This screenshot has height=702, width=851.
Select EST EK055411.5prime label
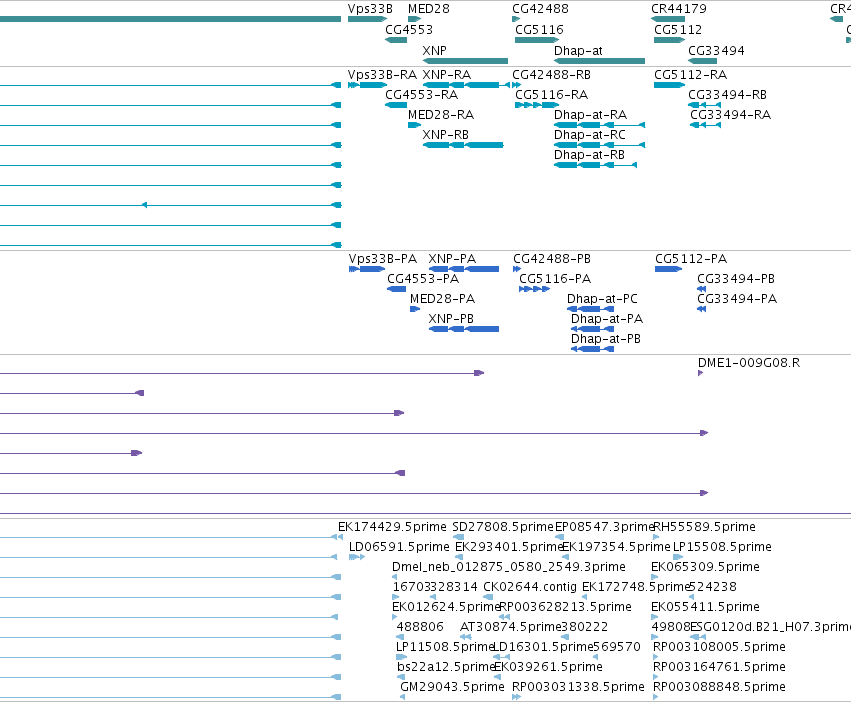[706, 606]
